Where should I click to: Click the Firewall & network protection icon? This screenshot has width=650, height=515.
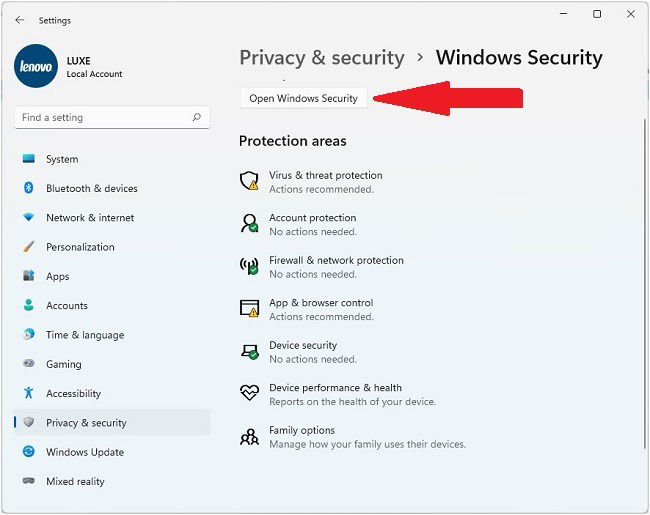pos(249,266)
